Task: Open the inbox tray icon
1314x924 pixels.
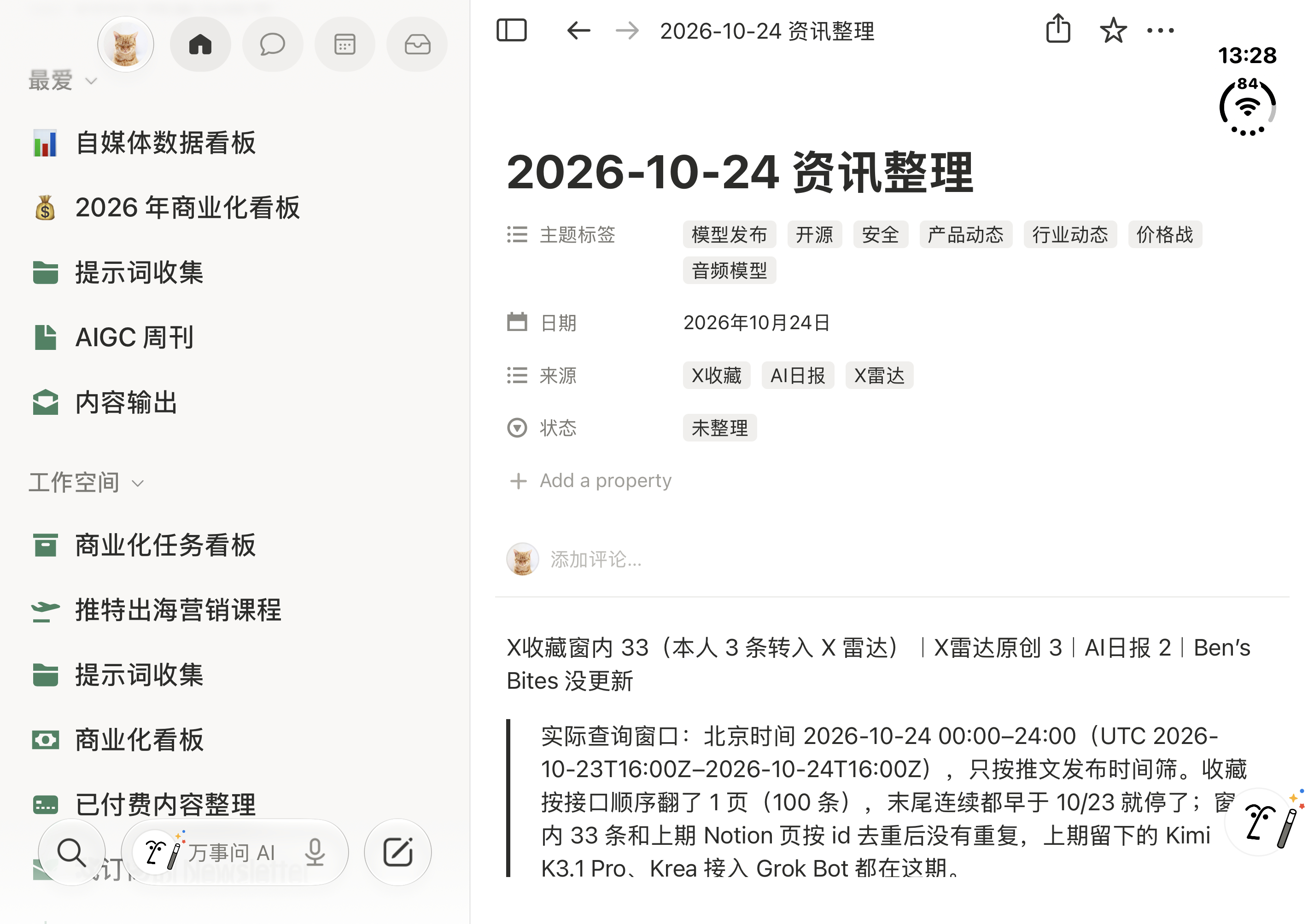Action: click(x=417, y=44)
